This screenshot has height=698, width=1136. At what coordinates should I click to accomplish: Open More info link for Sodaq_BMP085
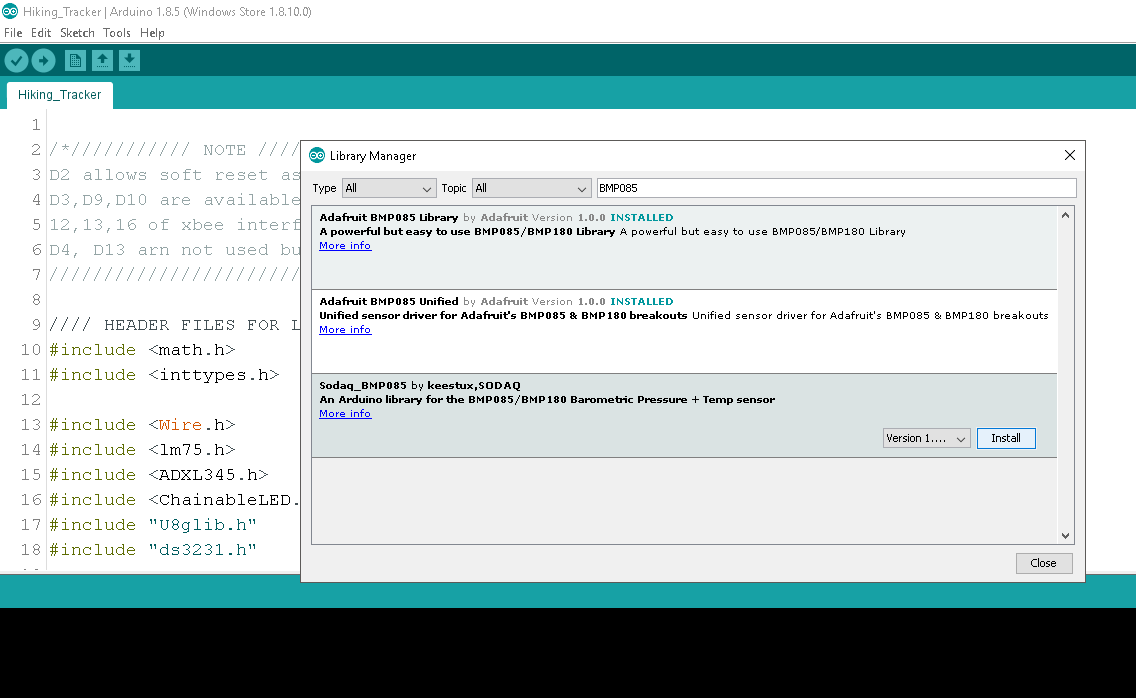tap(345, 414)
